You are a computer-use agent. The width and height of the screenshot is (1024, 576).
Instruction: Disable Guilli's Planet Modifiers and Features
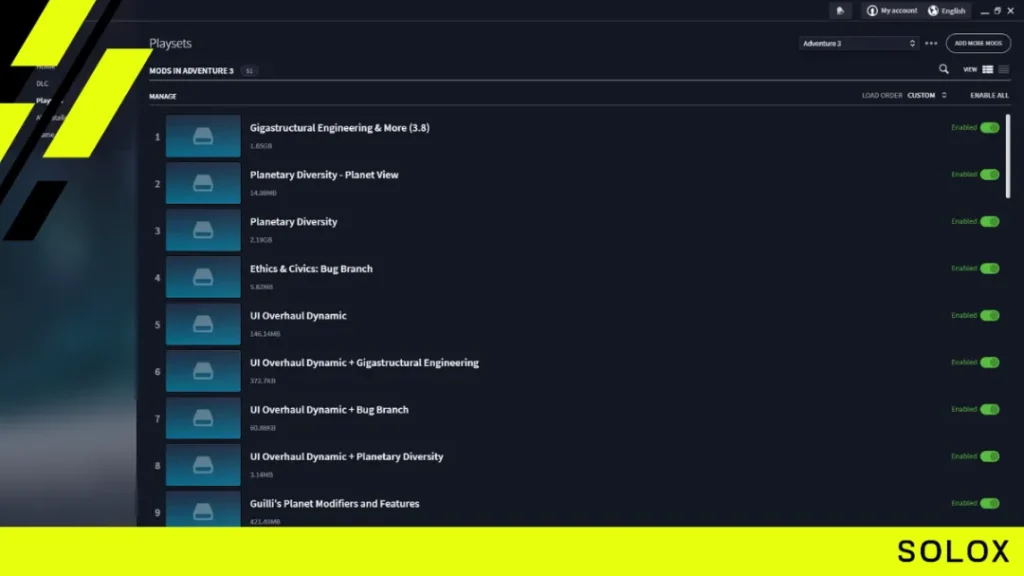tap(989, 504)
